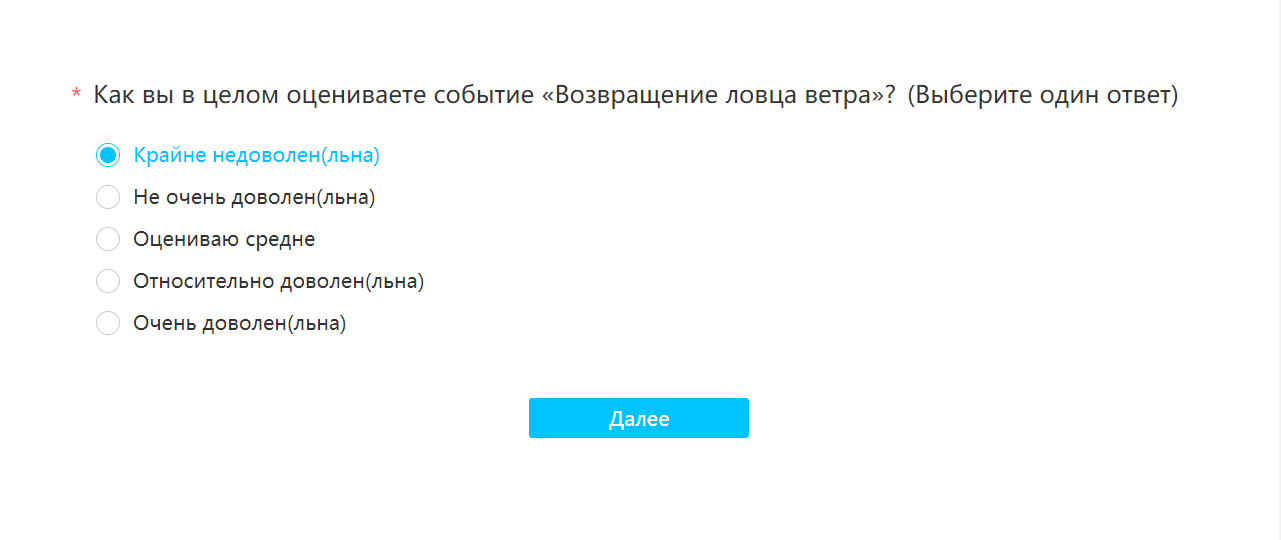Click the «Оцениваю средне» option label

pos(224,240)
